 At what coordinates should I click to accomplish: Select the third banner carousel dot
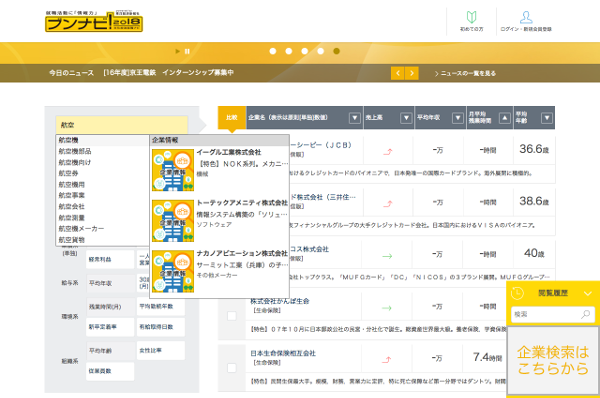tap(305, 51)
